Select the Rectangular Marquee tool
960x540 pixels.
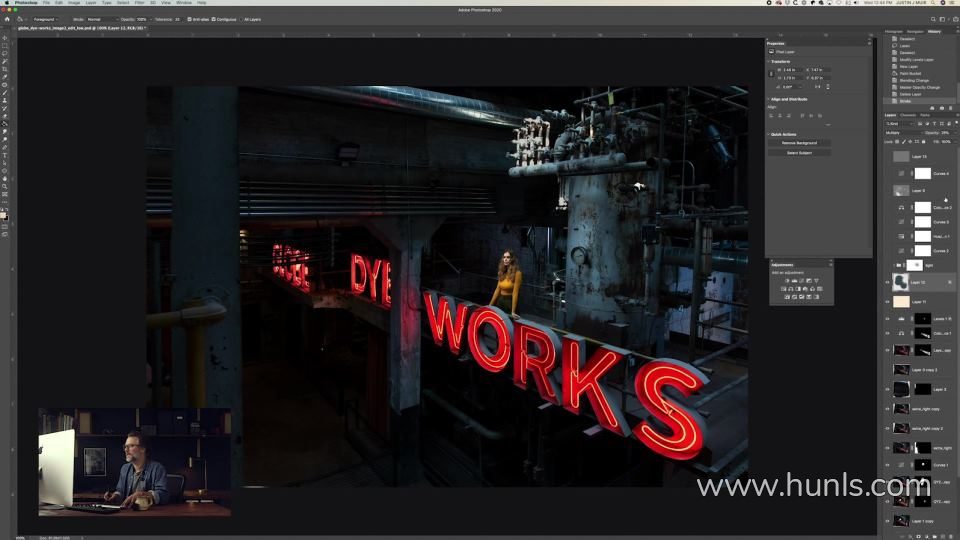(5, 46)
